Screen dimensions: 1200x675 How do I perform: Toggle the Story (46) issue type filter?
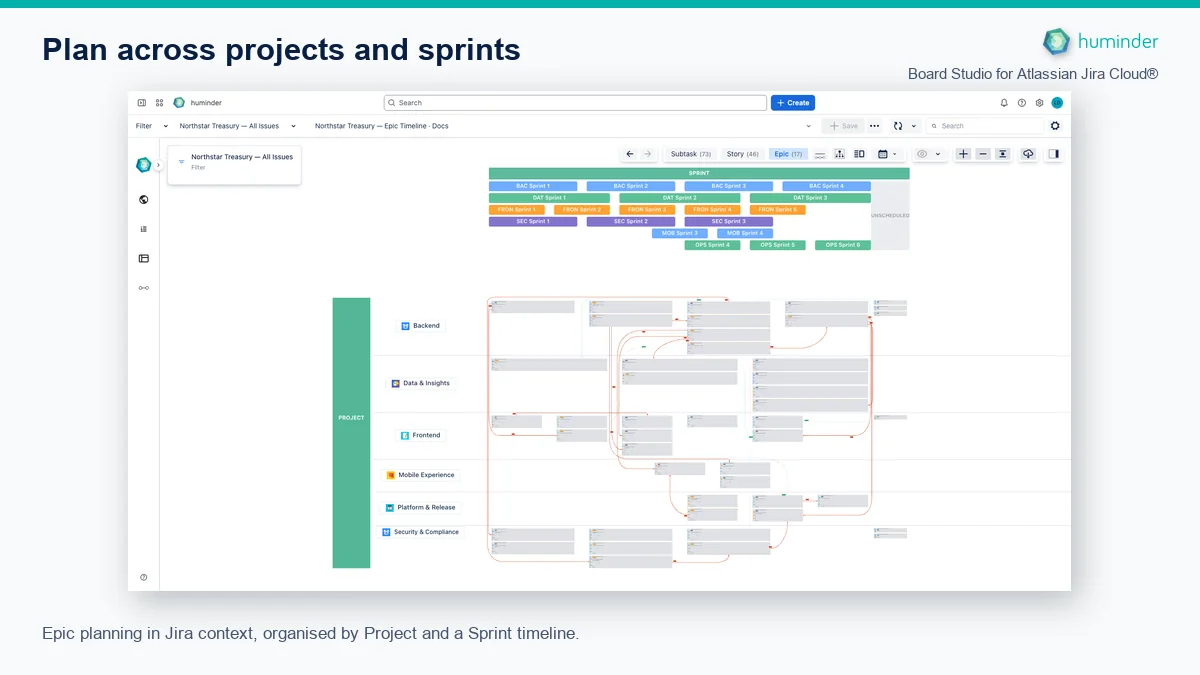tap(743, 154)
